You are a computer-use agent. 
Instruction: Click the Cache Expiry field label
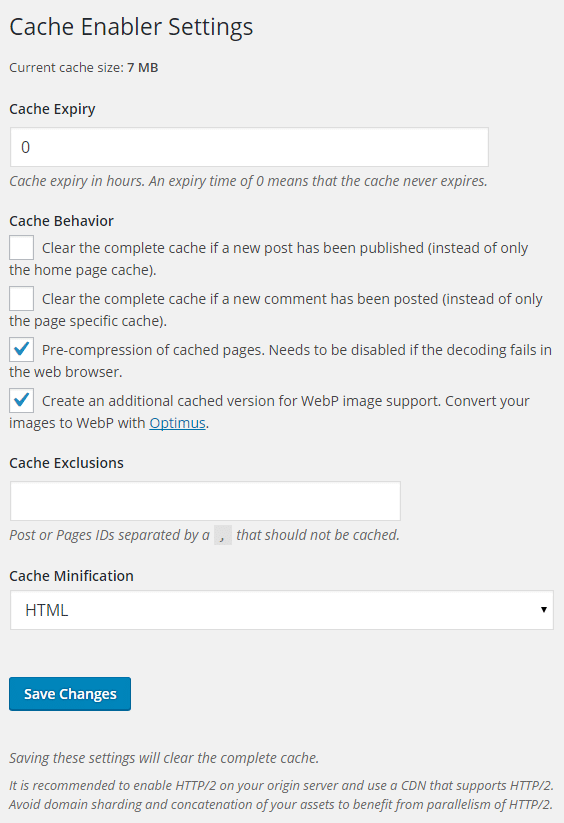tap(52, 109)
